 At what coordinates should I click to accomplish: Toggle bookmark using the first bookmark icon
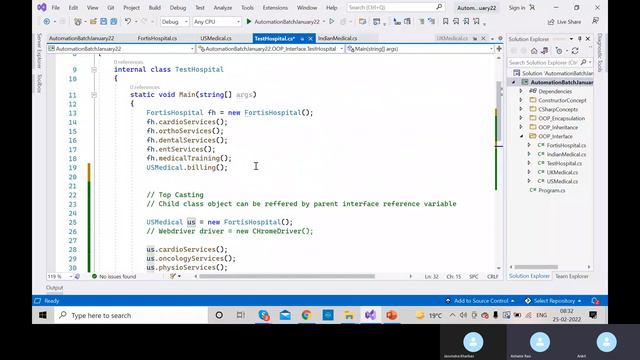click(x=445, y=22)
